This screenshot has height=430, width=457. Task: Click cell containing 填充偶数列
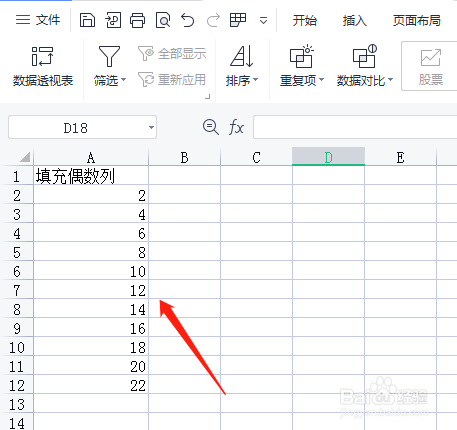coord(91,176)
